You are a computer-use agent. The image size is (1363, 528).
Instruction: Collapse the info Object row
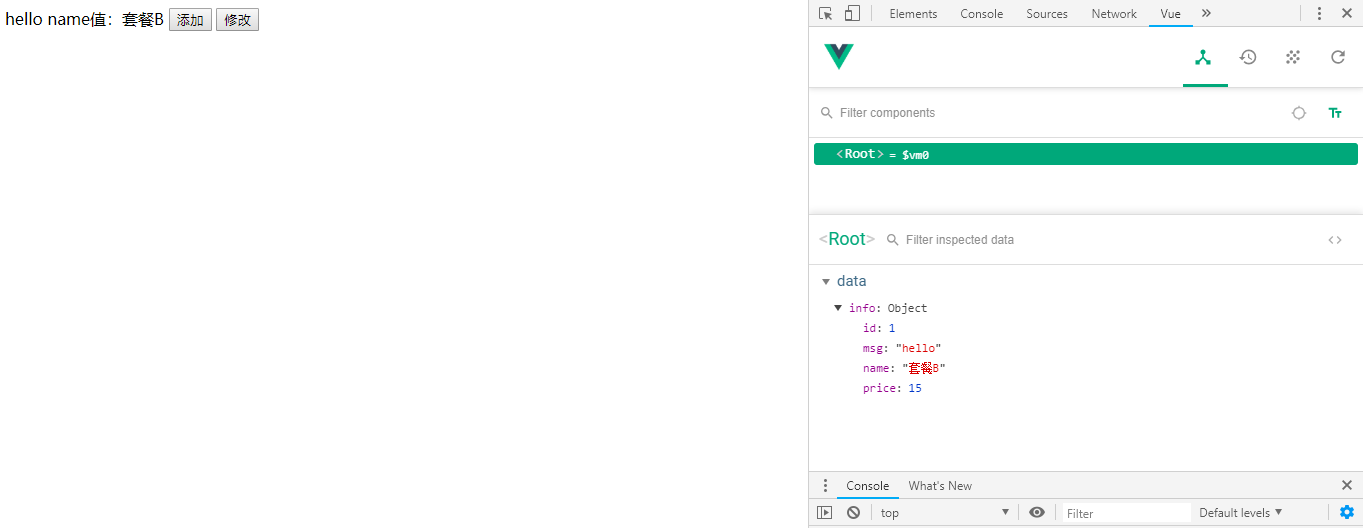click(x=838, y=308)
